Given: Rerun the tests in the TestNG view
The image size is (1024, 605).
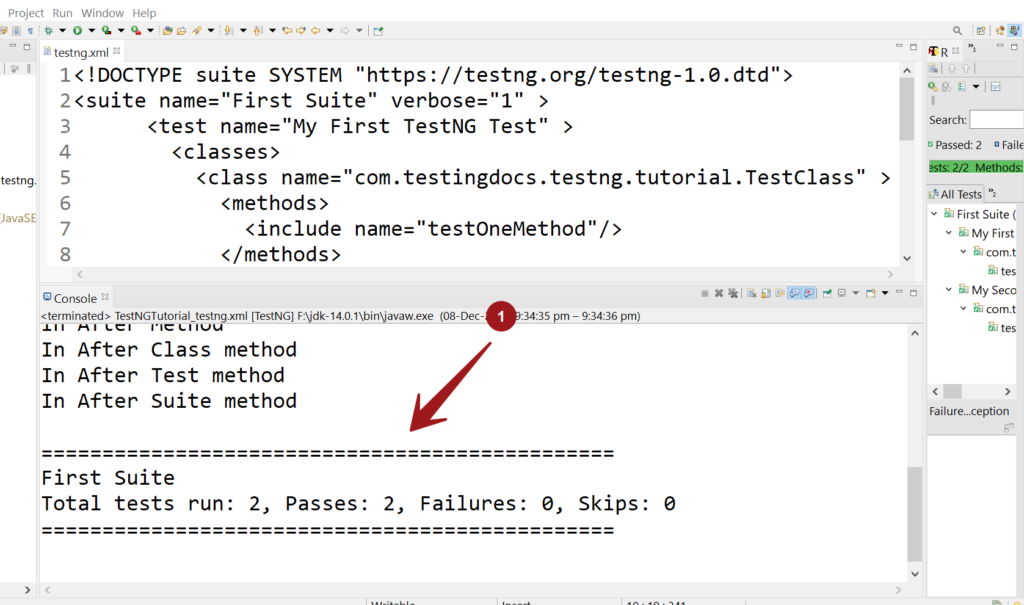Looking at the screenshot, I should [x=931, y=85].
